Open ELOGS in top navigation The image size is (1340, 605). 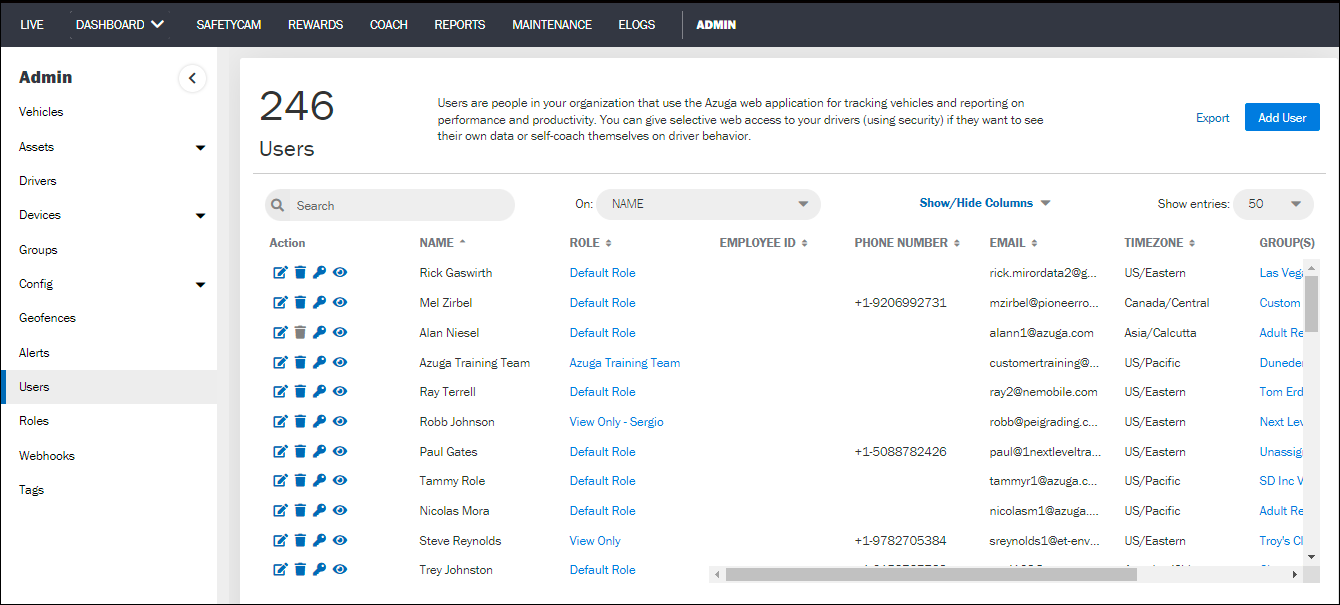(x=637, y=25)
